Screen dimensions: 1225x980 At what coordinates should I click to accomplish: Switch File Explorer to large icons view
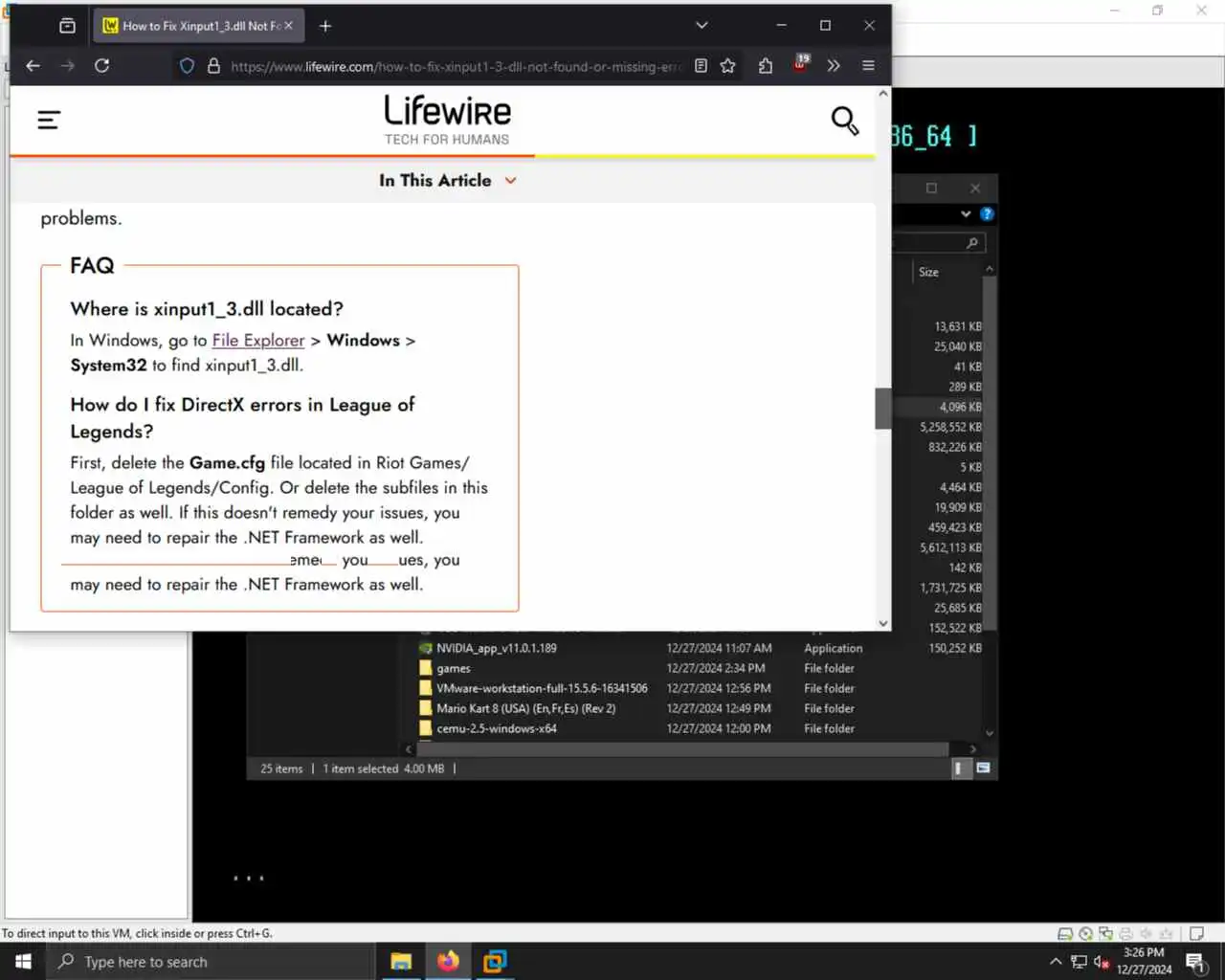[x=983, y=768]
